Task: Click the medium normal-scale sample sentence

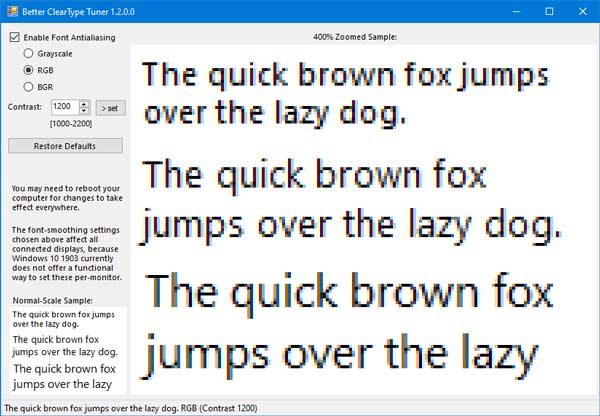Action: [x=65, y=346]
